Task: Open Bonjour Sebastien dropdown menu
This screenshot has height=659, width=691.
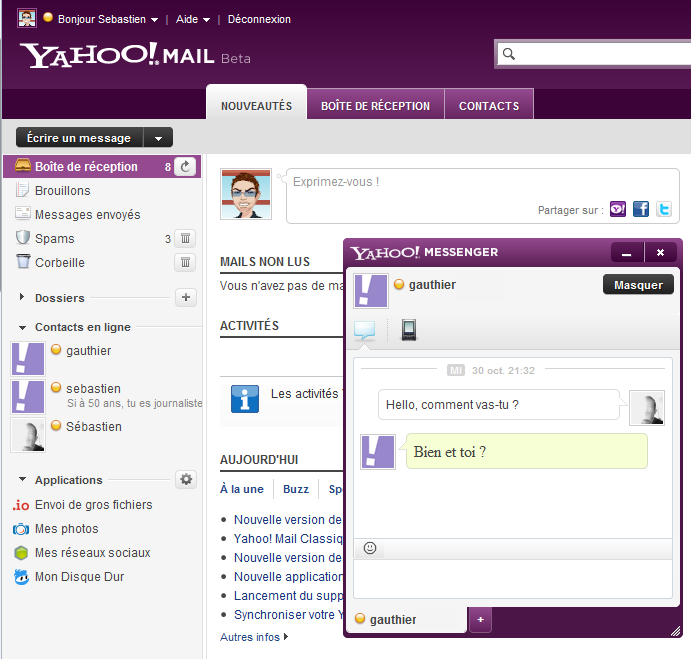Action: pyautogui.click(x=108, y=19)
